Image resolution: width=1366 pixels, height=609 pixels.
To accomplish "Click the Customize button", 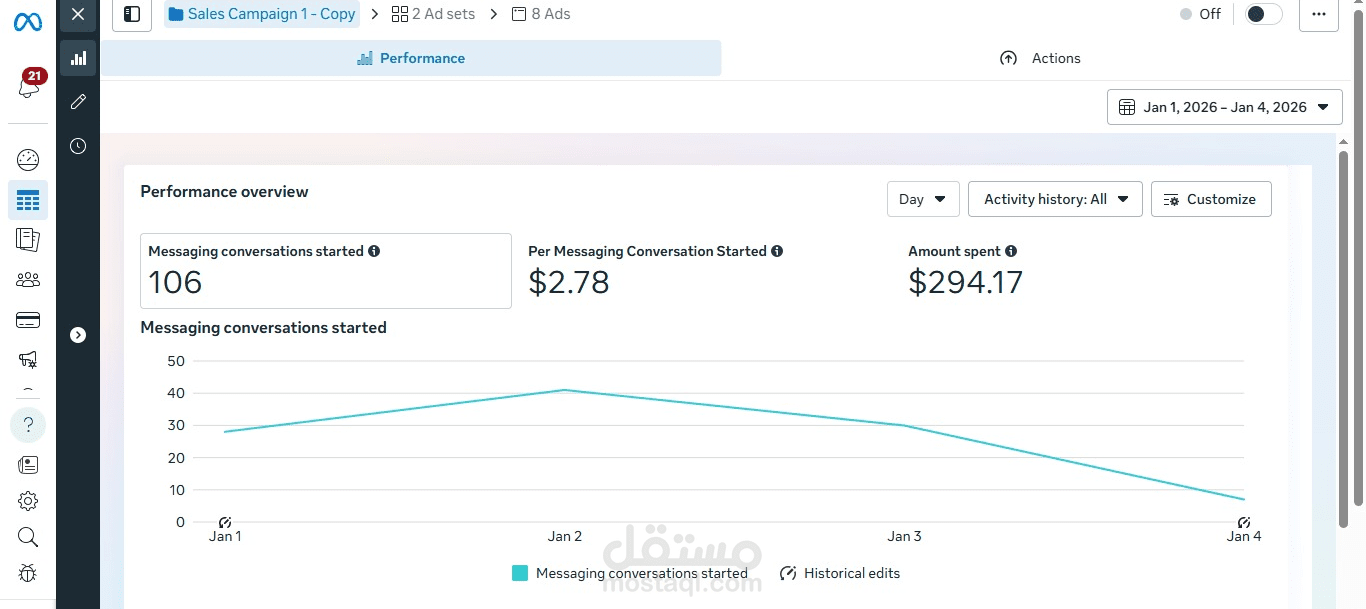I will point(1211,199).
